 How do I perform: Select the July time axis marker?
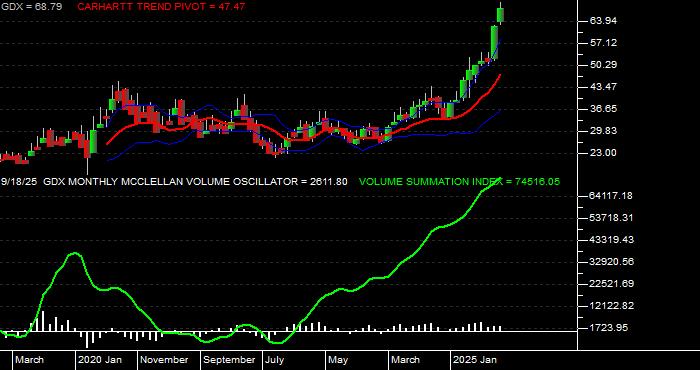275,360
